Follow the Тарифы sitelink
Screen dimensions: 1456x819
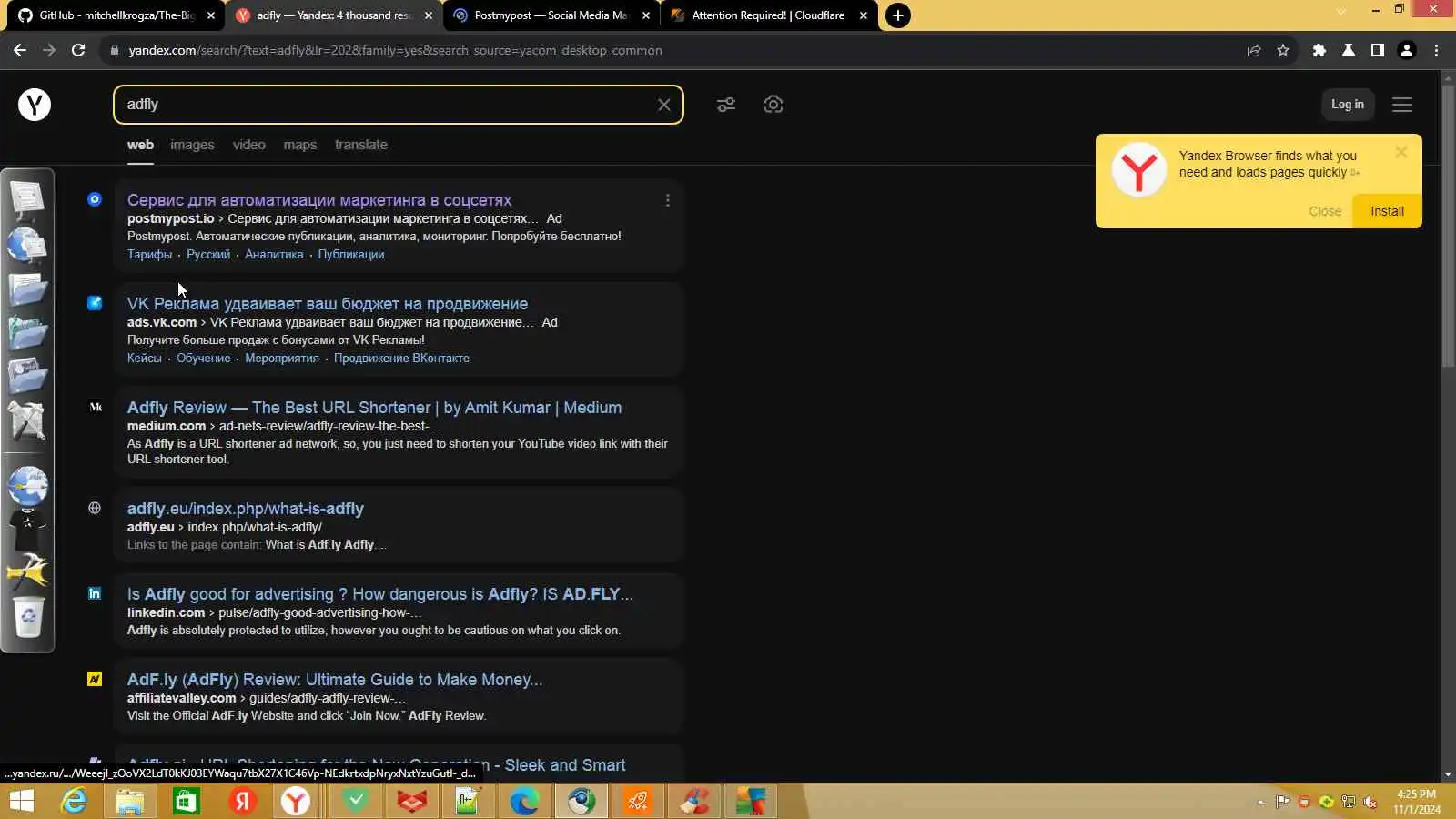[x=149, y=255]
